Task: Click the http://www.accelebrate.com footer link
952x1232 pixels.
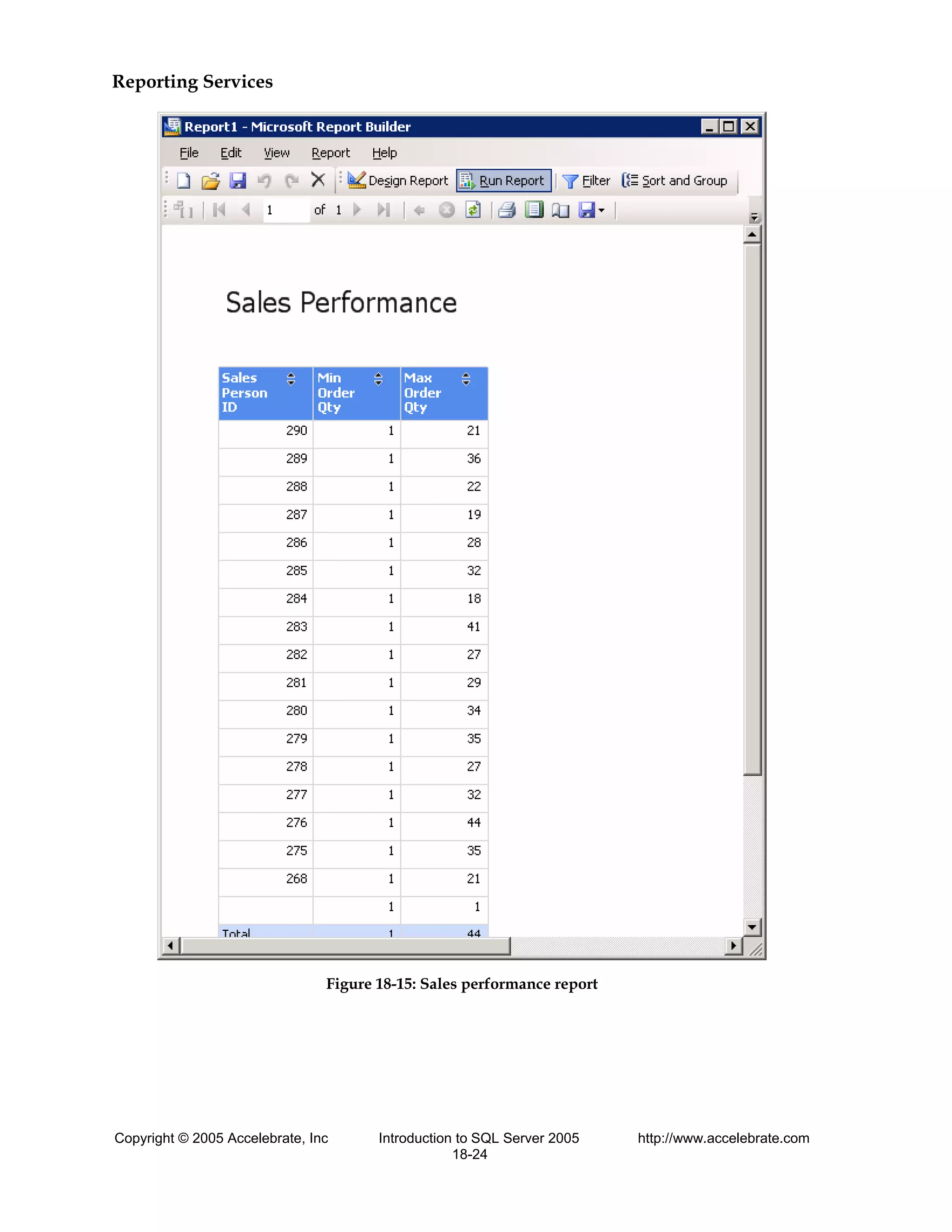Action: point(724,1139)
